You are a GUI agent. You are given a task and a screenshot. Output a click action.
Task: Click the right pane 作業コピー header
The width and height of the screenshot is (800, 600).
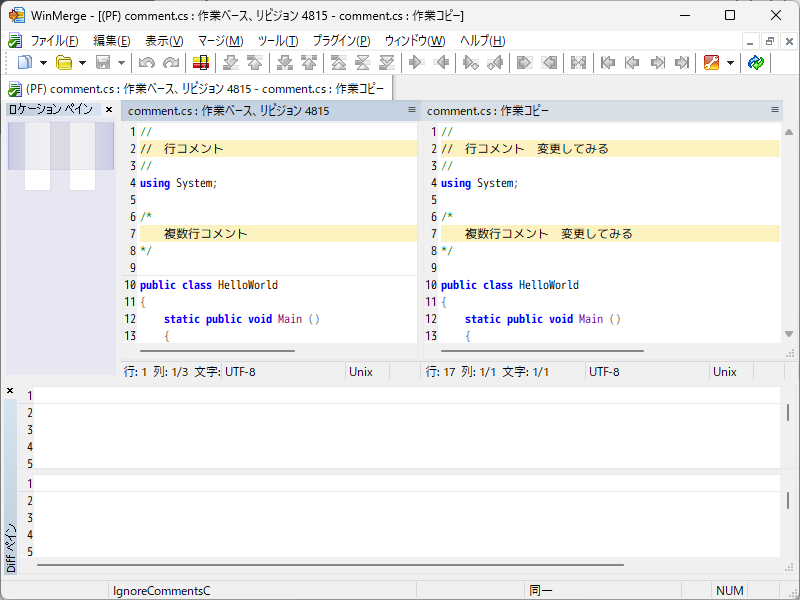(x=488, y=111)
